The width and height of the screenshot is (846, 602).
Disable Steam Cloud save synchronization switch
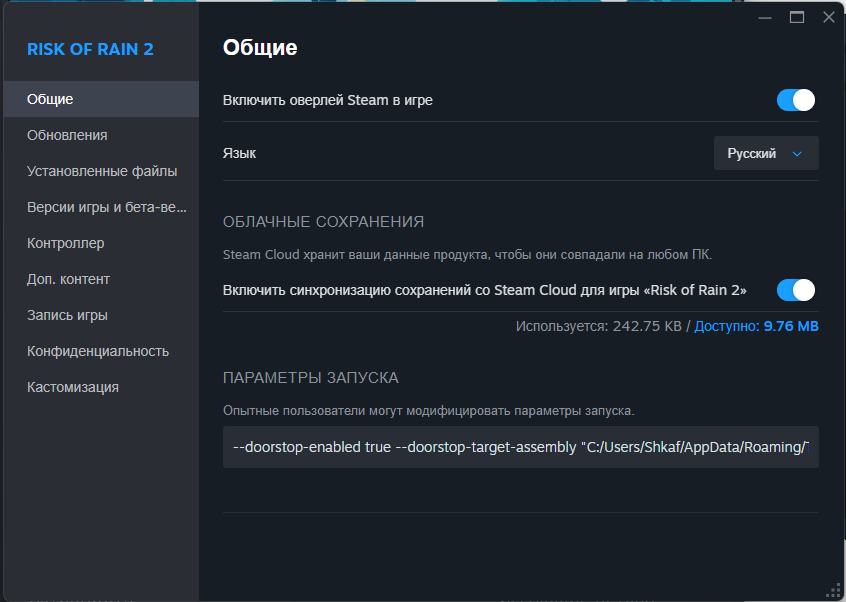[x=796, y=290]
